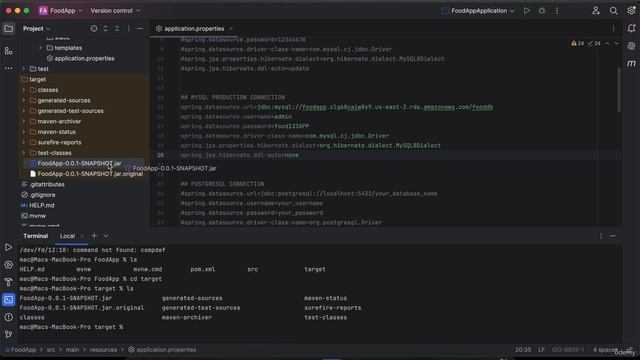Open the Code With Me user icon
Viewport: 640px width, 360px height.
pos(596,11)
